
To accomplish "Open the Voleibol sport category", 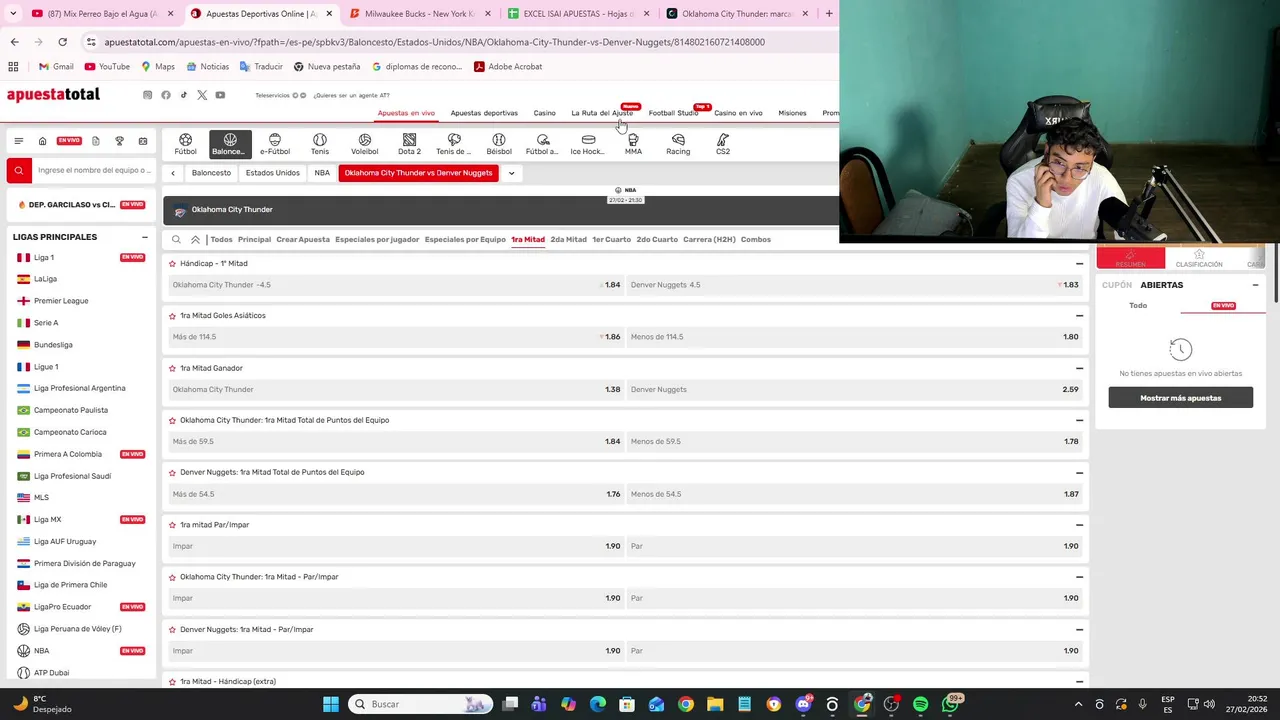I will (x=364, y=144).
